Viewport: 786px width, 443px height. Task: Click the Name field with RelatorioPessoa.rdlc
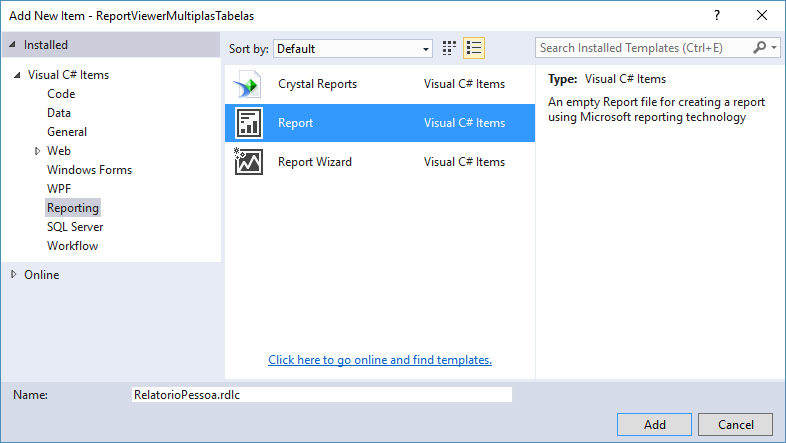[x=322, y=394]
